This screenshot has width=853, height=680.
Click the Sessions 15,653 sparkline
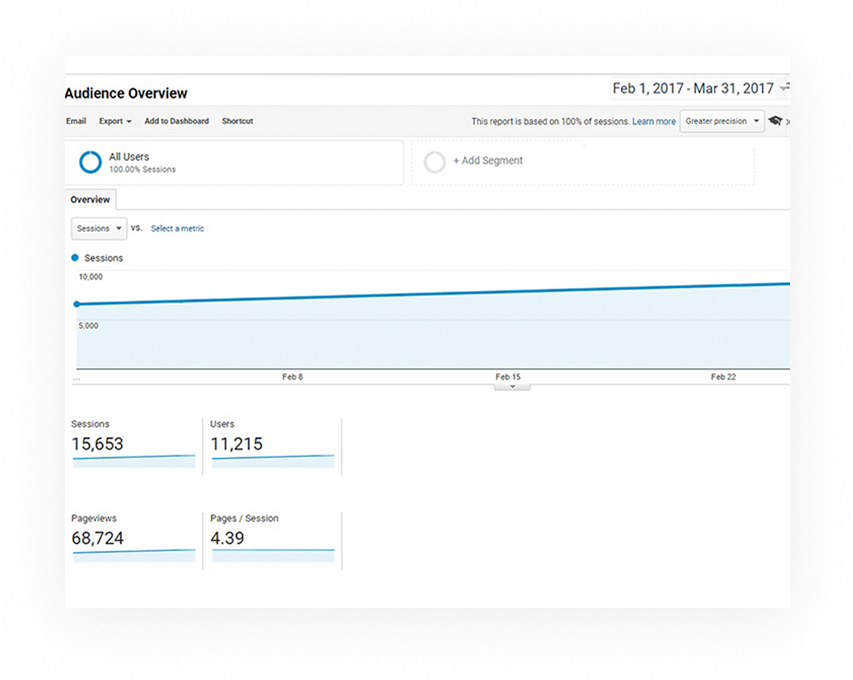[x=134, y=461]
